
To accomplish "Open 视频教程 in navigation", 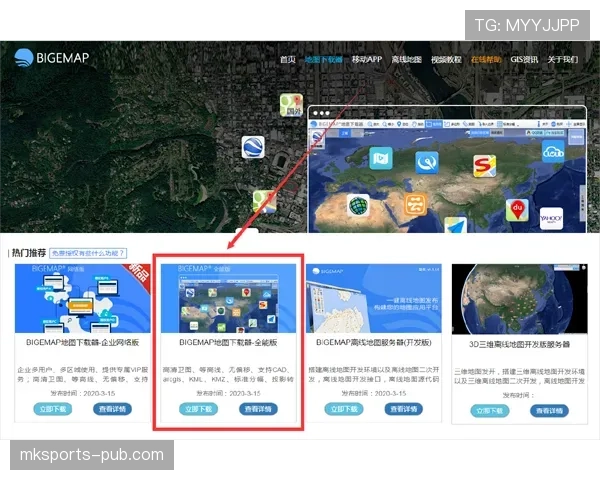I will pyautogui.click(x=446, y=59).
